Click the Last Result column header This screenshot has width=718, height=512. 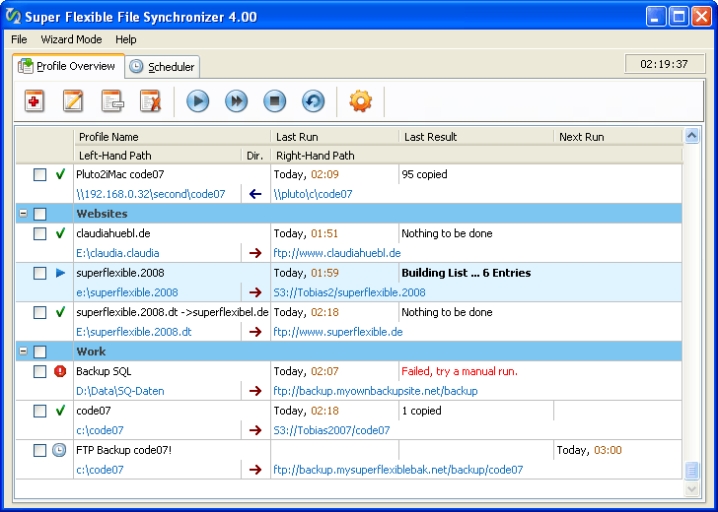point(430,137)
